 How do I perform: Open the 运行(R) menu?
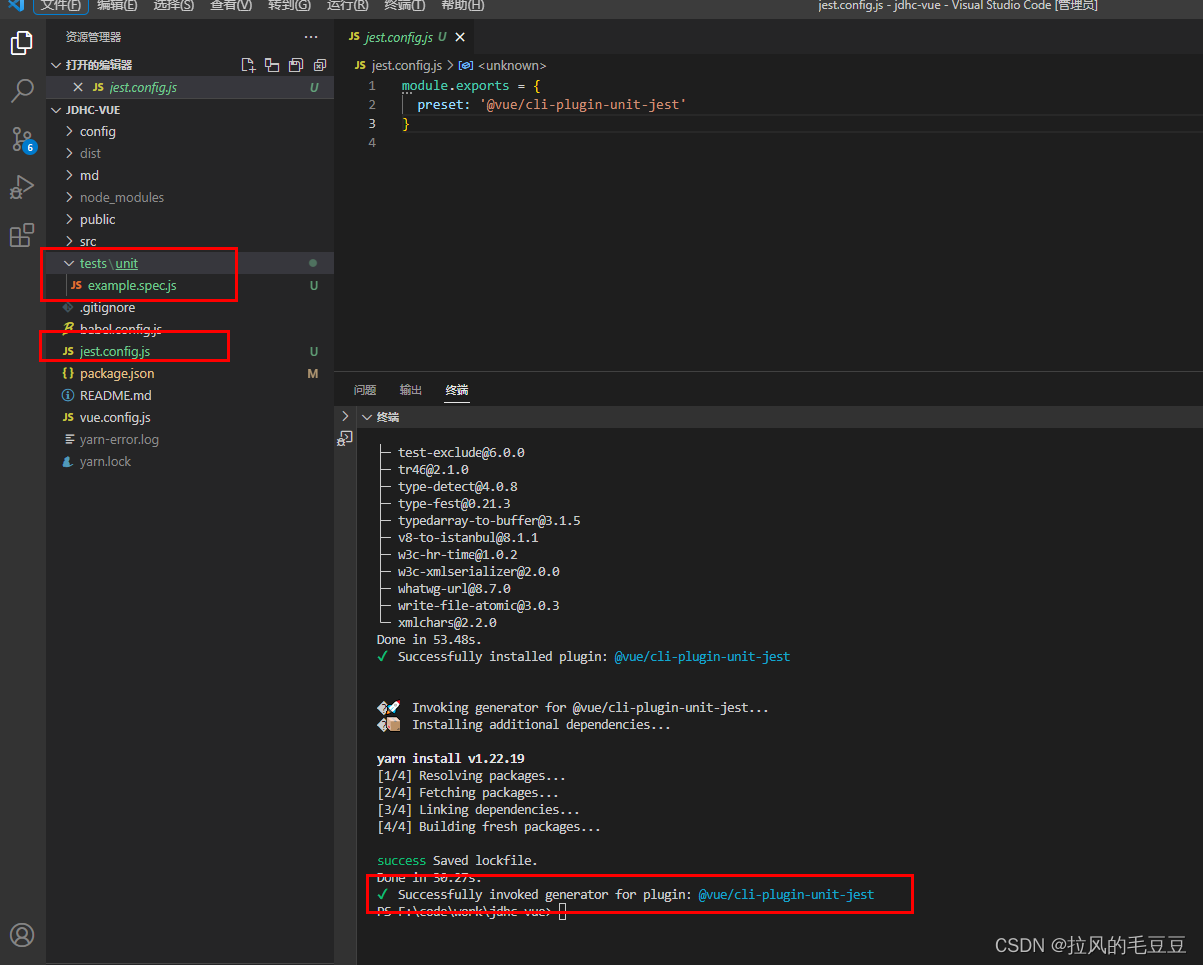coord(347,6)
